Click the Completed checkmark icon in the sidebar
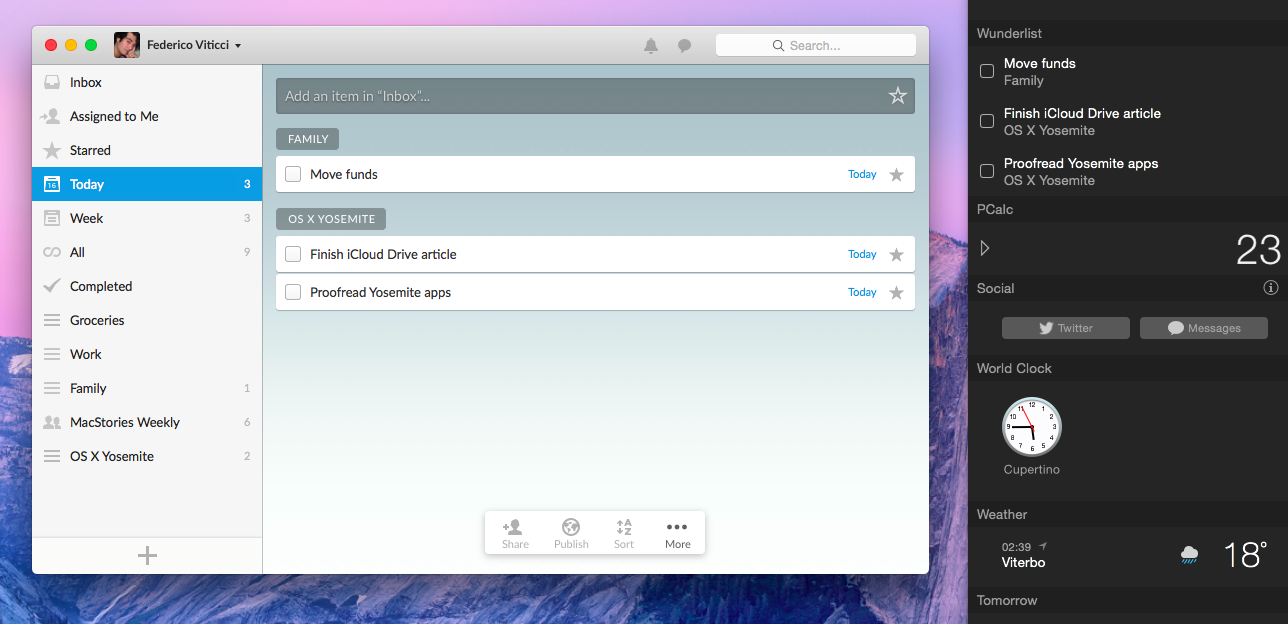The image size is (1288, 624). coord(52,286)
